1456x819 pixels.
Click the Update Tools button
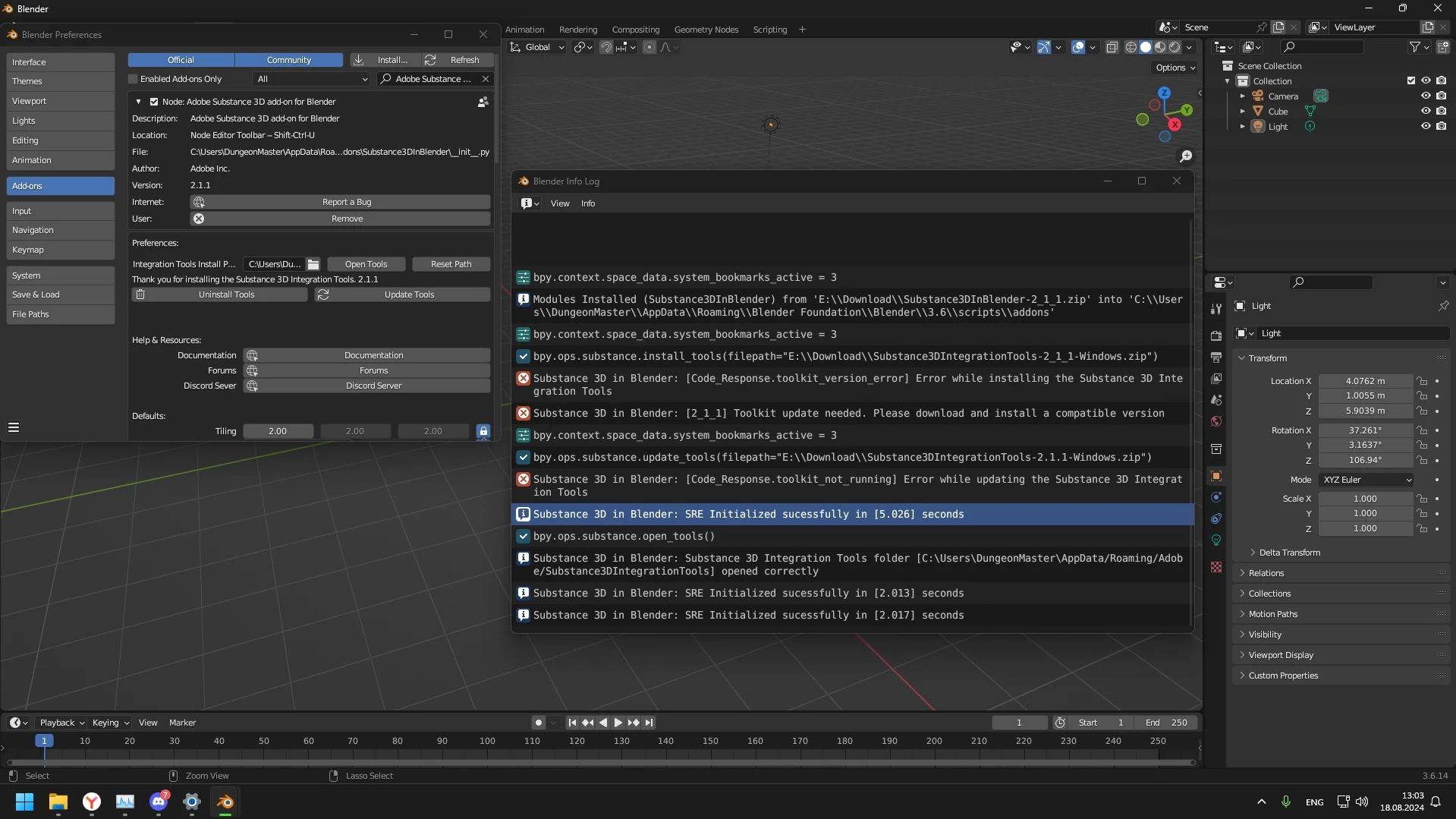403,295
